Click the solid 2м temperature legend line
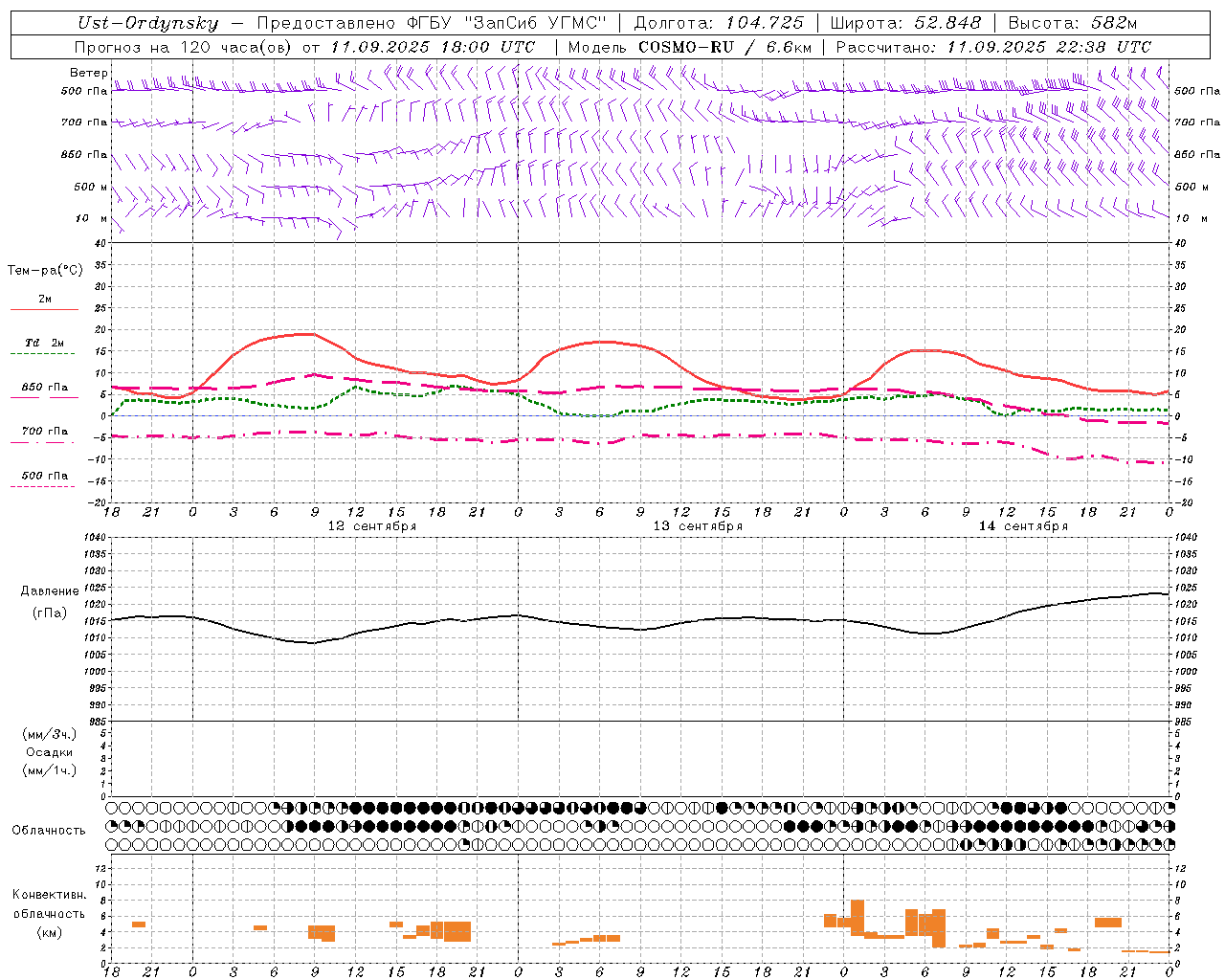The image size is (1225, 980). tap(44, 309)
